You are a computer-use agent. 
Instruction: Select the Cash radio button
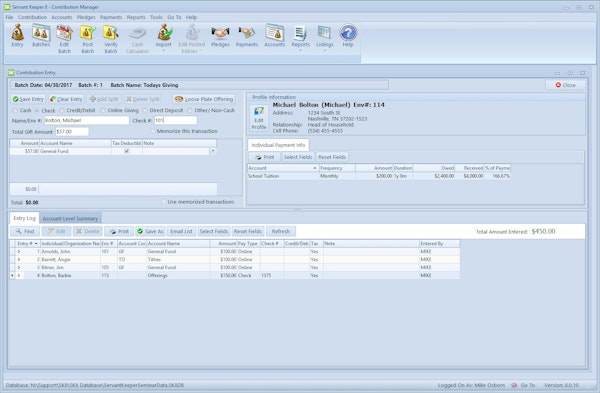(15, 111)
